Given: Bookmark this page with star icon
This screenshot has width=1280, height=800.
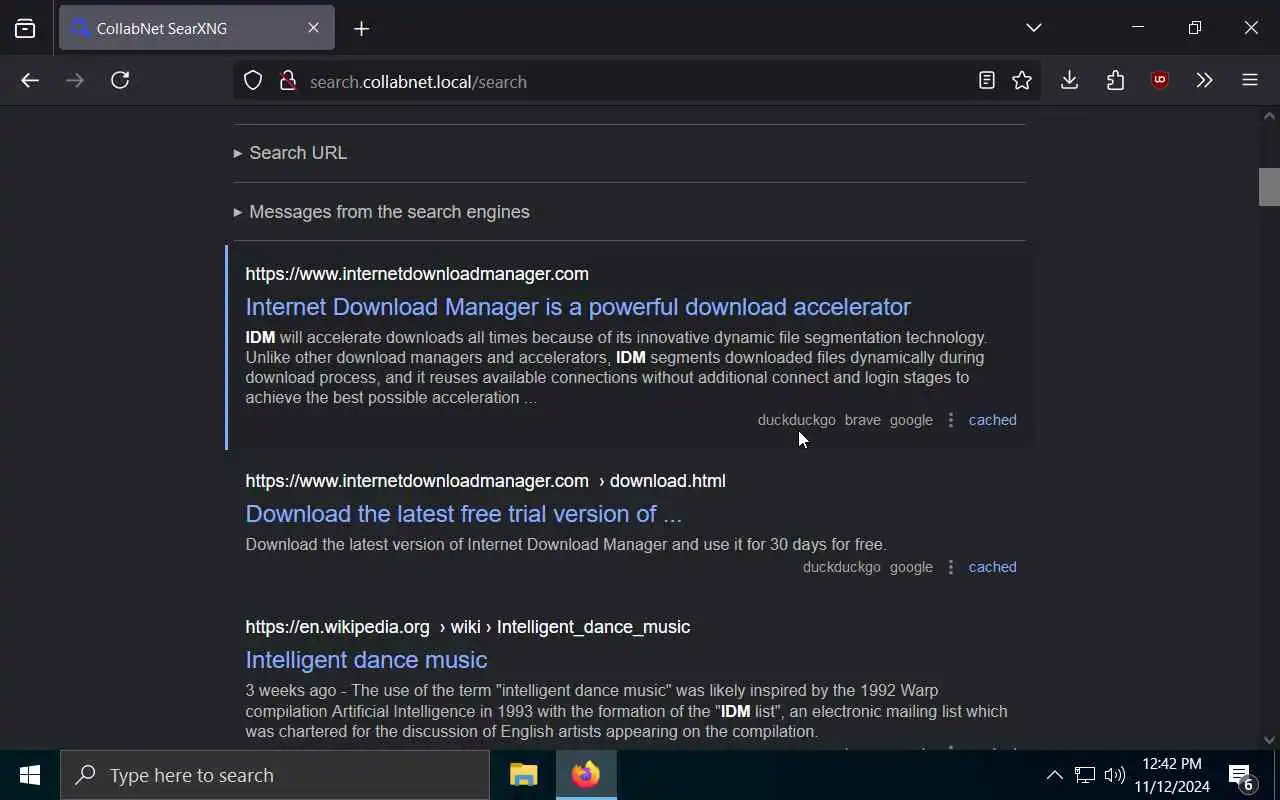Looking at the screenshot, I should coord(1022,81).
